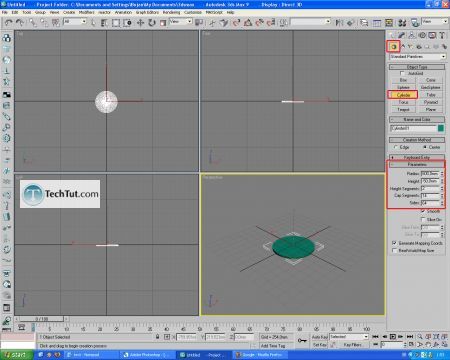Toggle the Smooth checkbox

(x=423, y=211)
